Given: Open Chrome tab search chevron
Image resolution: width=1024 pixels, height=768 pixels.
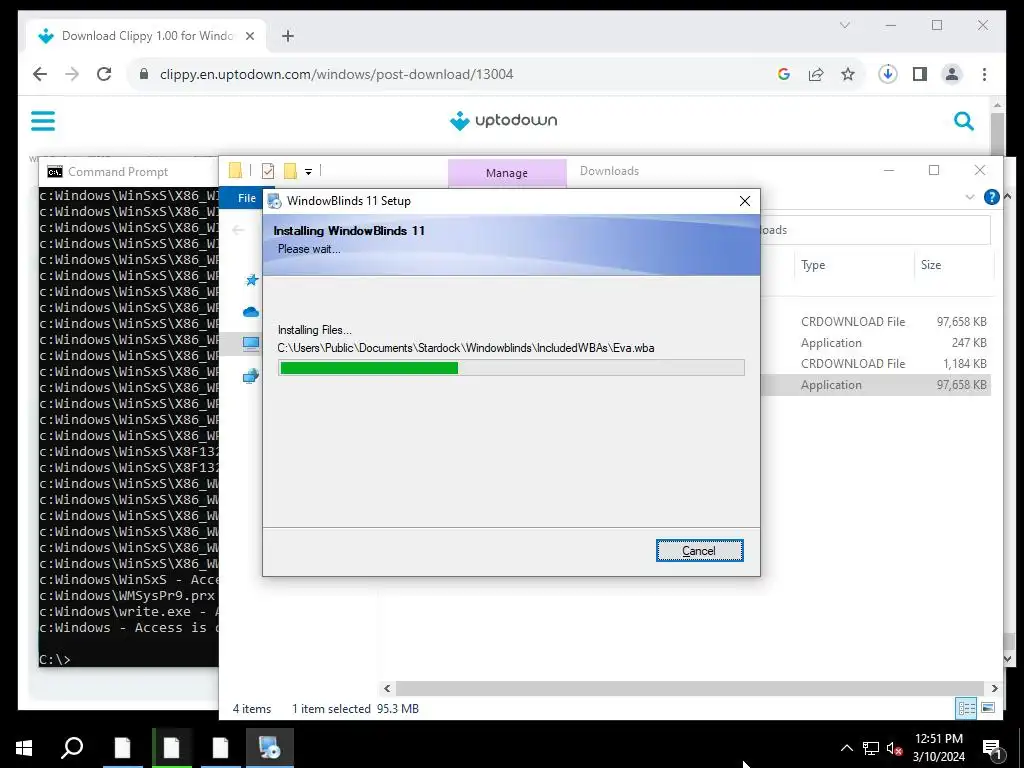Looking at the screenshot, I should point(844,25).
